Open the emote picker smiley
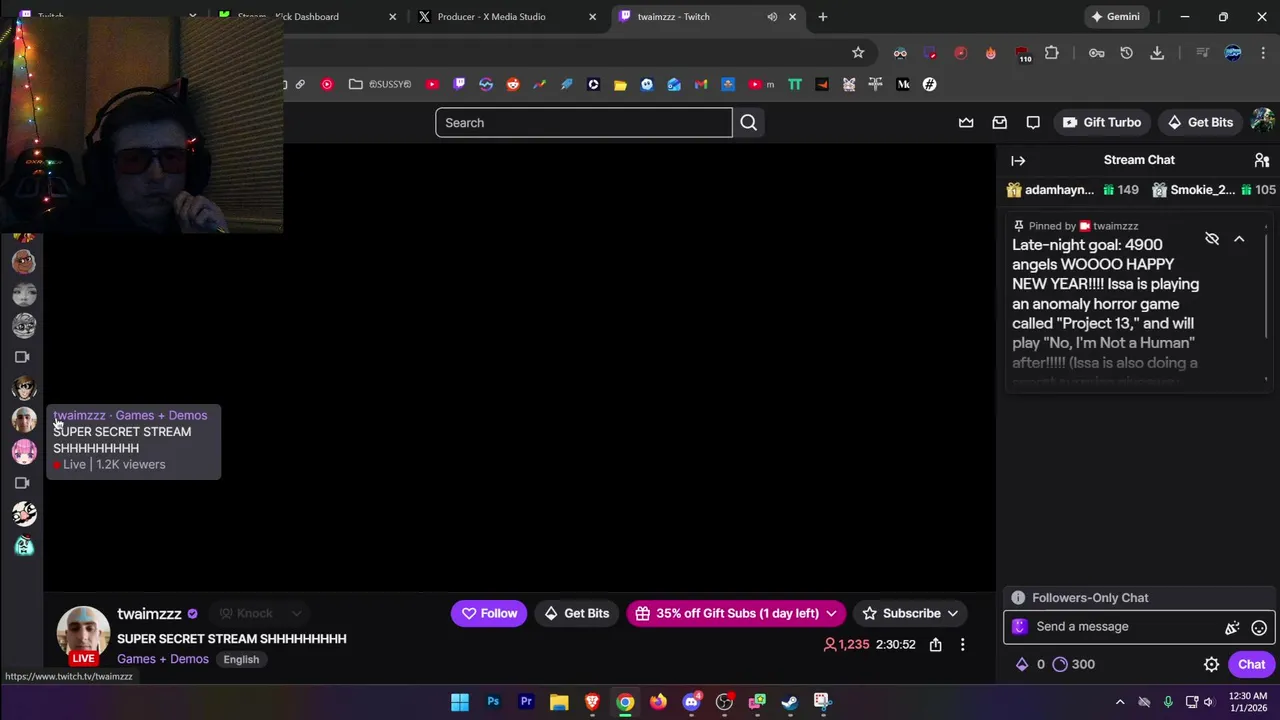 pos(1259,628)
